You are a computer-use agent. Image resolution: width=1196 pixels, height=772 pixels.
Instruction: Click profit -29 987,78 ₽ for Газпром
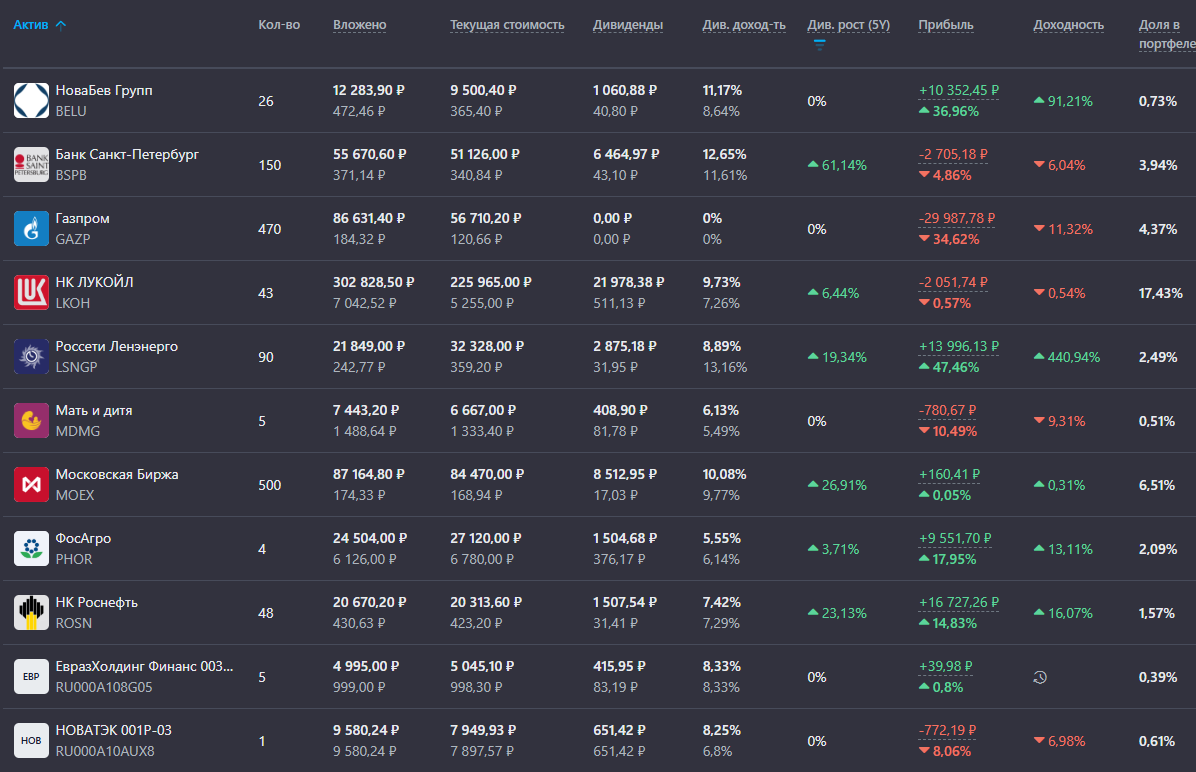(956, 219)
